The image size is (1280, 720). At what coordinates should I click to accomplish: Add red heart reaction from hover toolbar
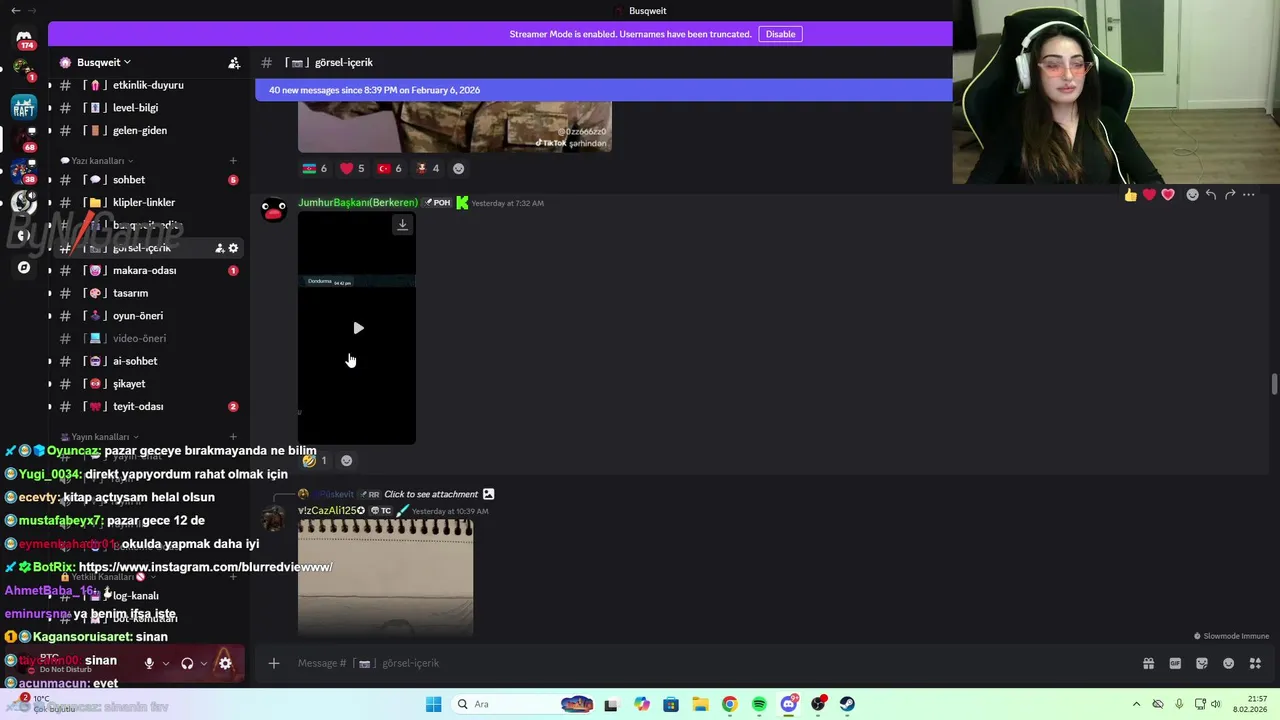[1149, 195]
